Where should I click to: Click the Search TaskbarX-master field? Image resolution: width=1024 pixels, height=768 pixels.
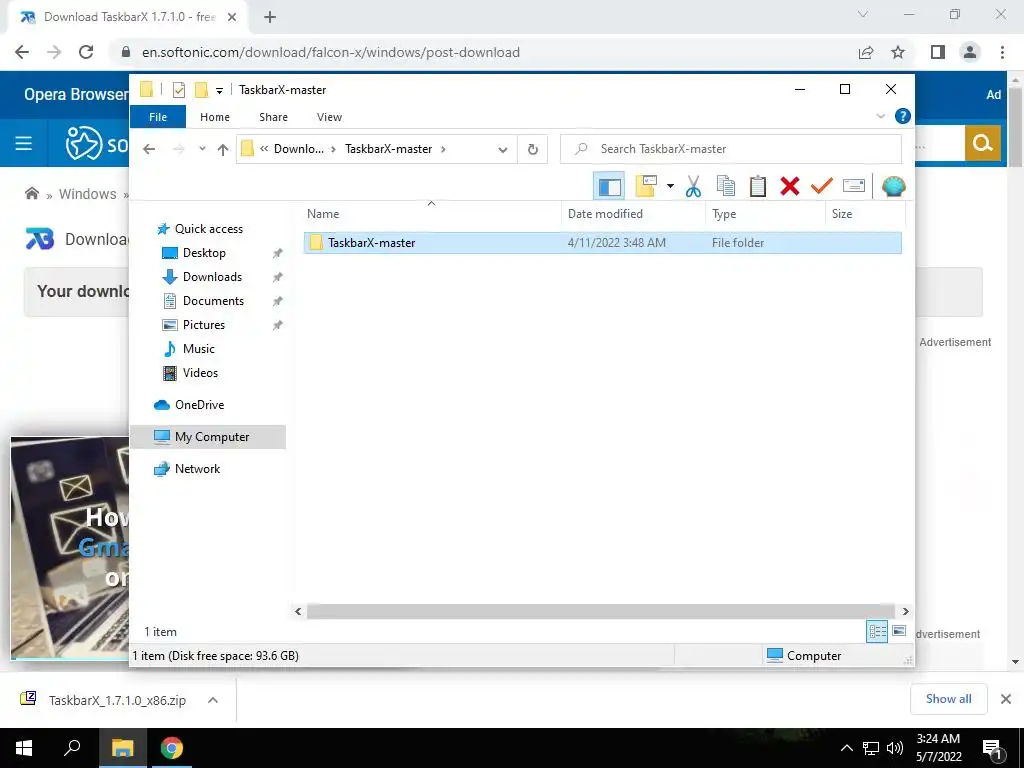(x=731, y=149)
